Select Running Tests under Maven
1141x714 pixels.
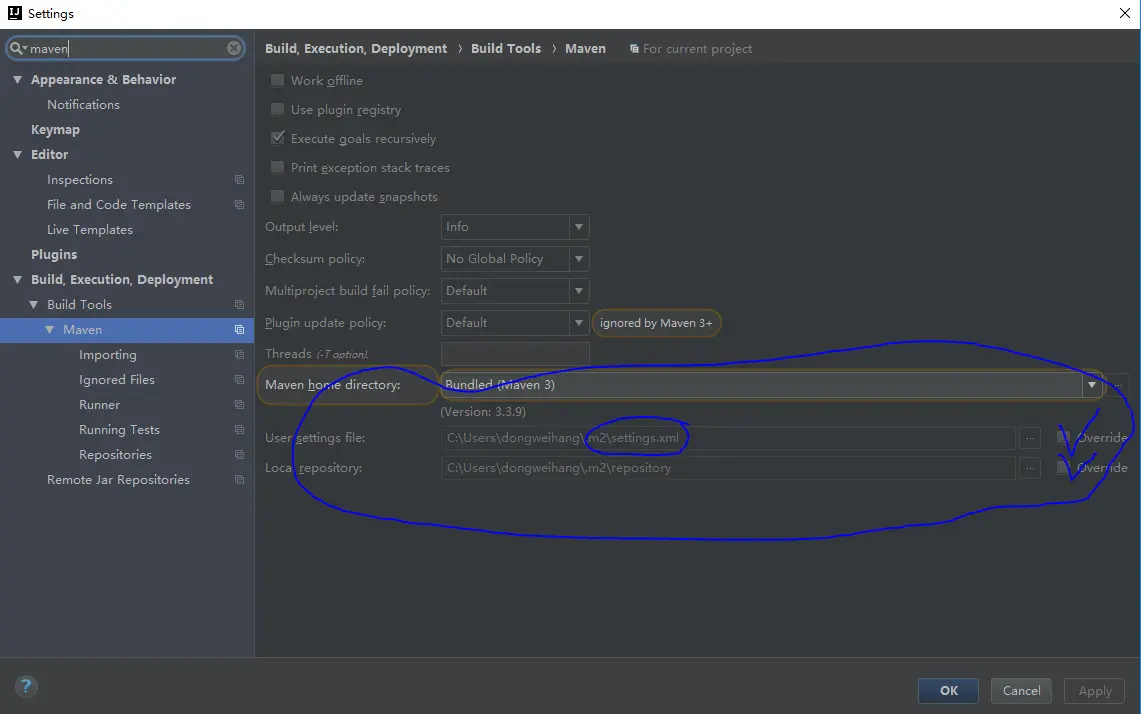[x=119, y=429]
